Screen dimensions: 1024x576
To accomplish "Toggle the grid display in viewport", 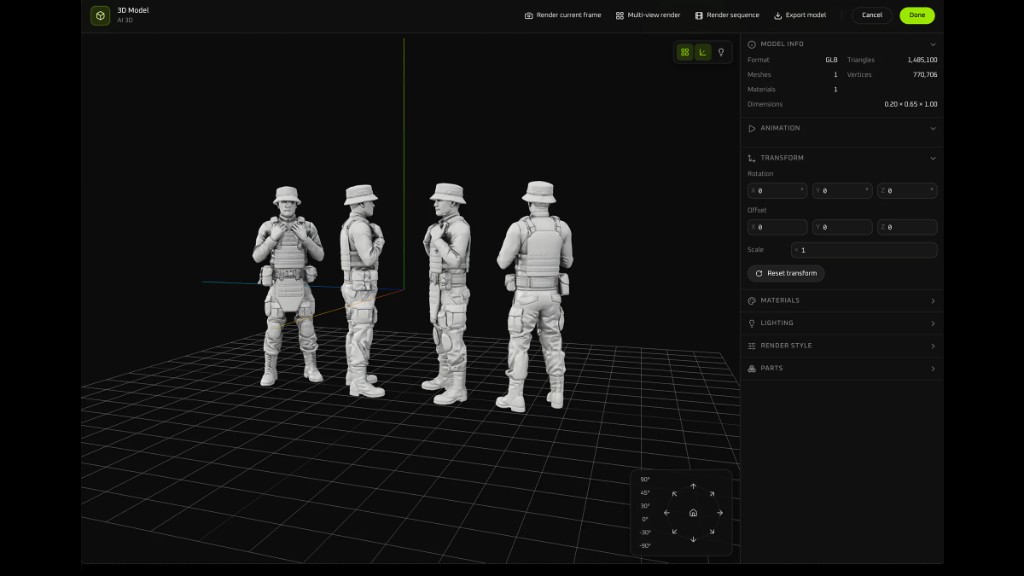I will (x=685, y=52).
